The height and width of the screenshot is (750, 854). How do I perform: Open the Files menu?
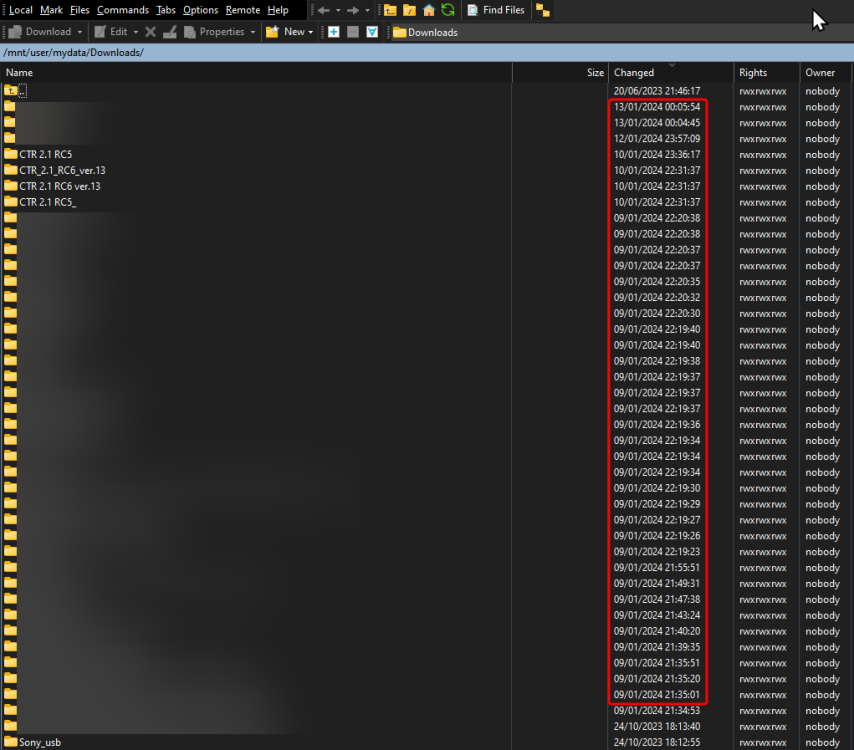(x=80, y=10)
